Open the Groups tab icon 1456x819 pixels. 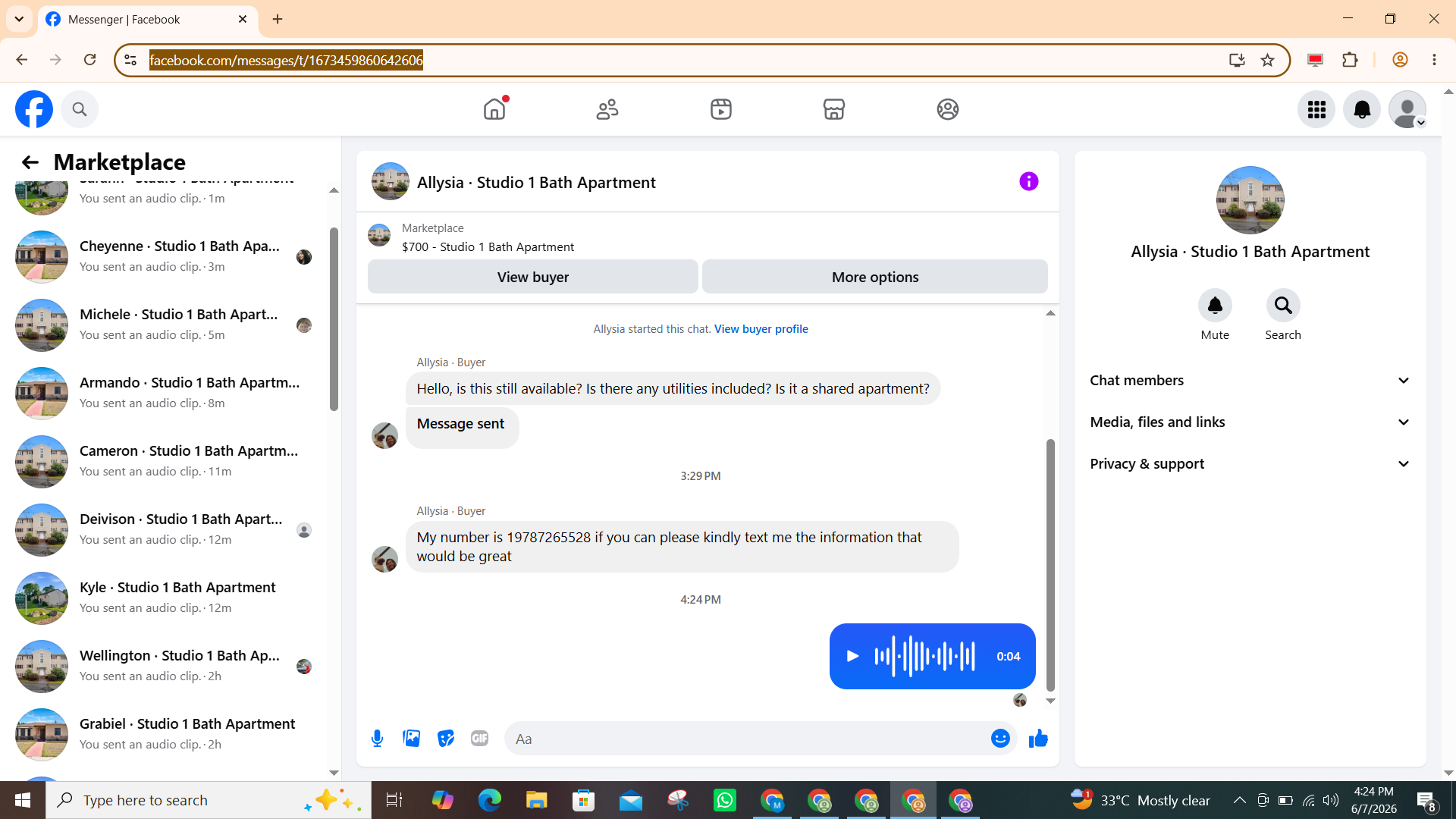point(948,109)
